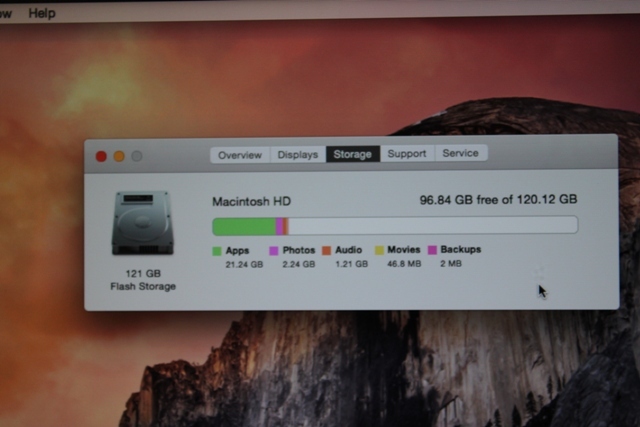
Task: Open the Service tab
Action: [461, 153]
